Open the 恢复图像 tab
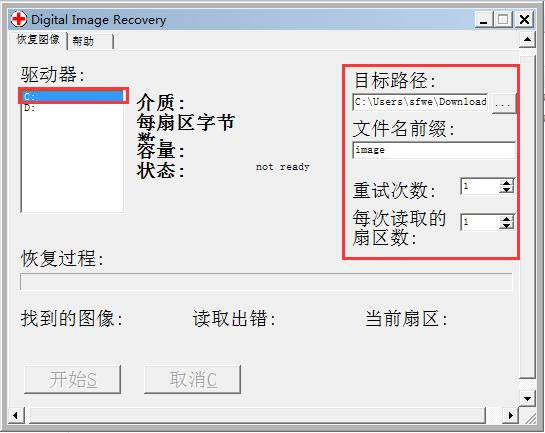Viewport: 545px width, 433px height. tap(38, 40)
